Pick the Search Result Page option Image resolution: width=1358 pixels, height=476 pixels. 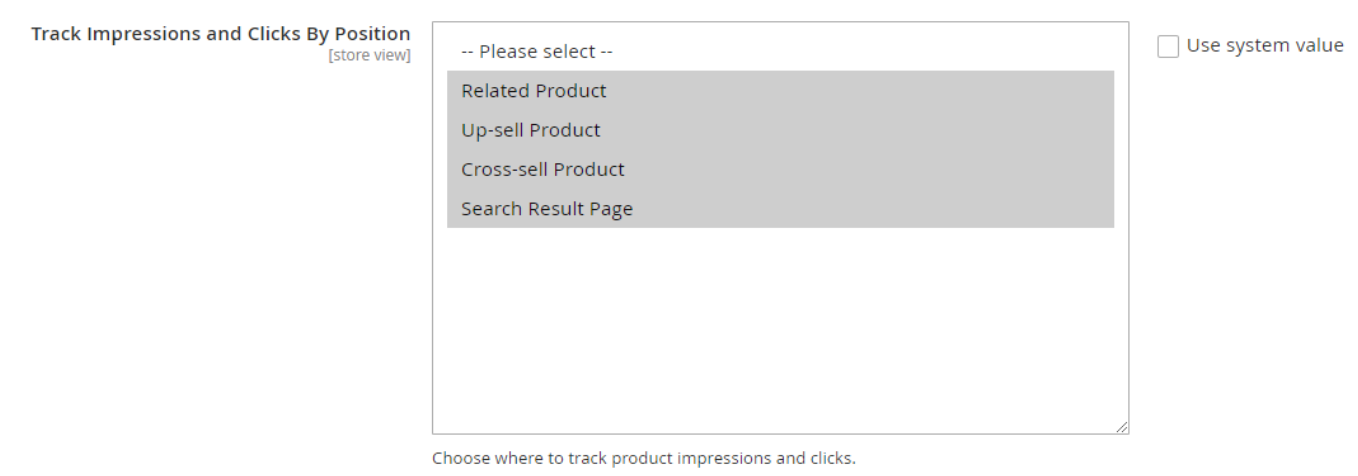[x=547, y=209]
